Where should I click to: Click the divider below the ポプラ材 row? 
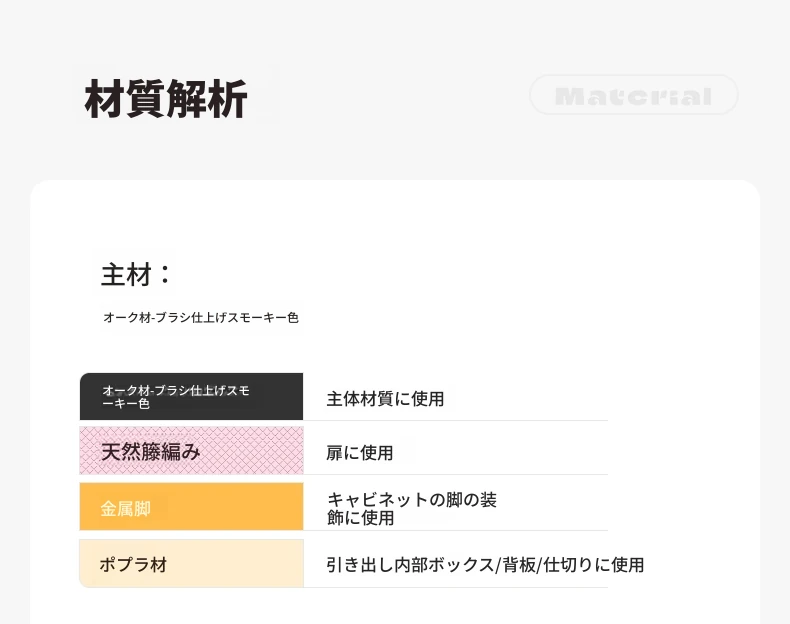point(455,587)
